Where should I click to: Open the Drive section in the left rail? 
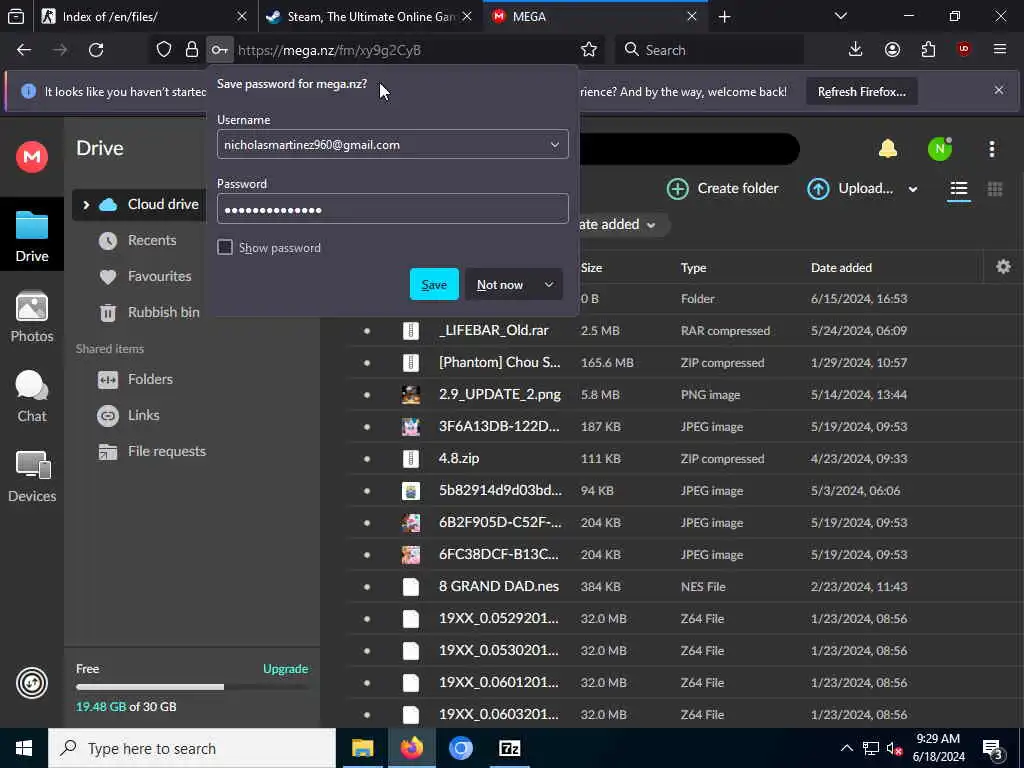tap(31, 236)
